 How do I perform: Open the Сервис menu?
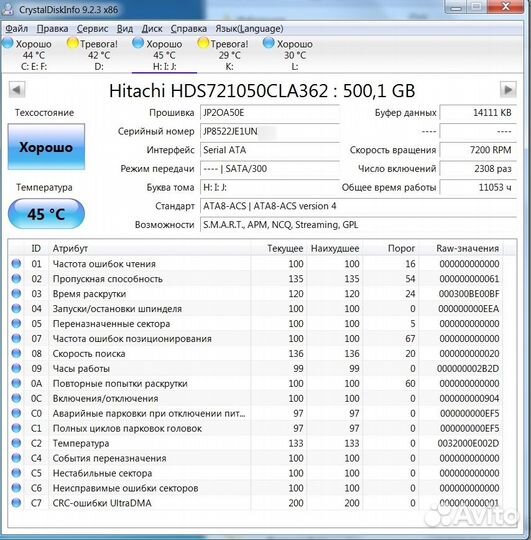(x=92, y=29)
